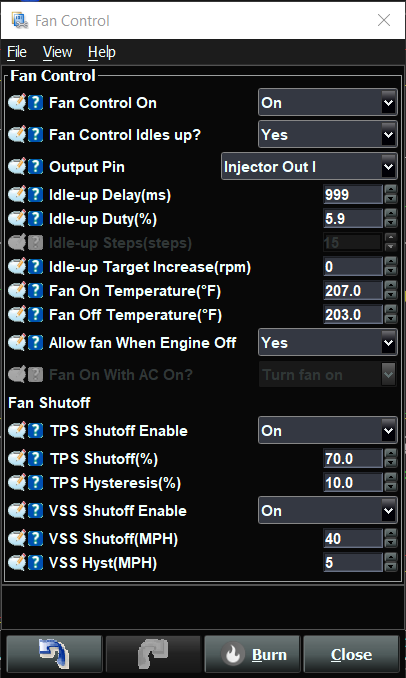Open help for TPS Shutoff Enable
This screenshot has width=406, height=678.
(36, 431)
